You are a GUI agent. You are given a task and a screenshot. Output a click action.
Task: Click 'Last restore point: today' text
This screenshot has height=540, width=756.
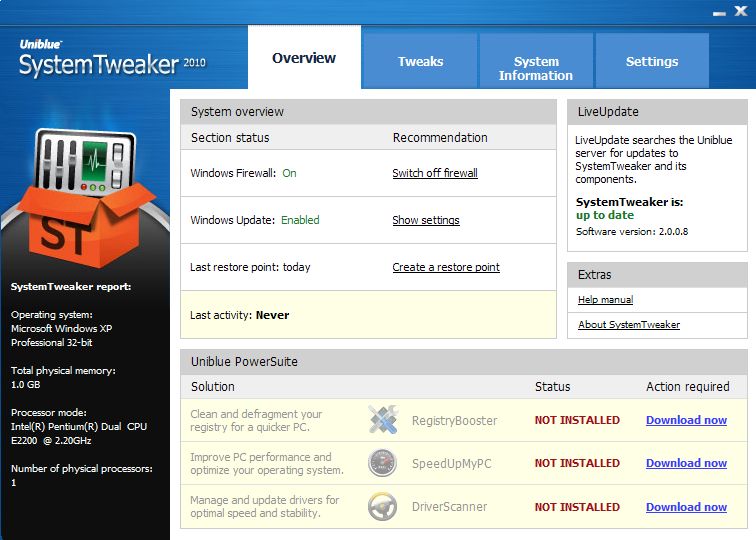point(250,267)
